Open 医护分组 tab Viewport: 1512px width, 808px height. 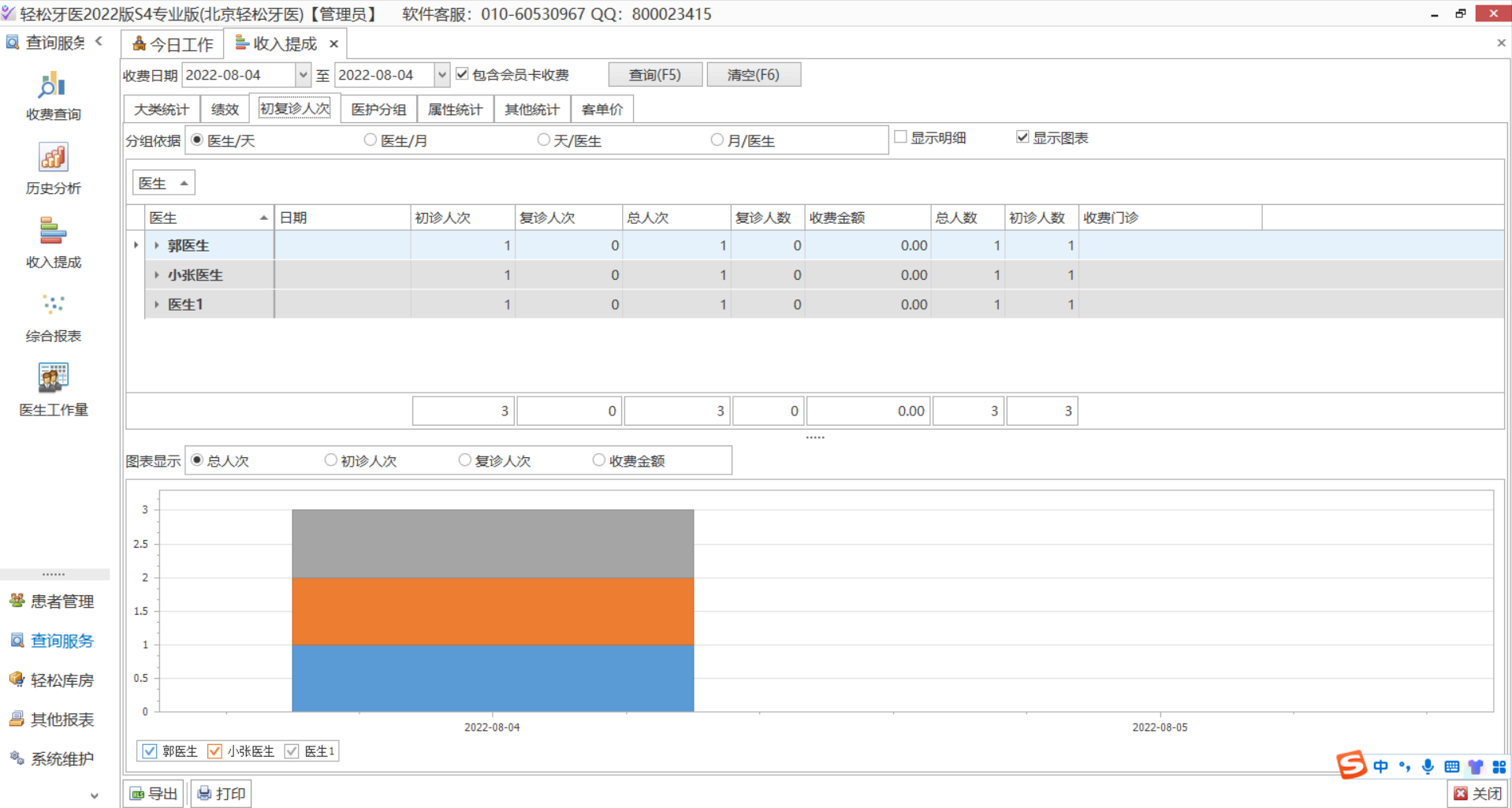(x=378, y=110)
